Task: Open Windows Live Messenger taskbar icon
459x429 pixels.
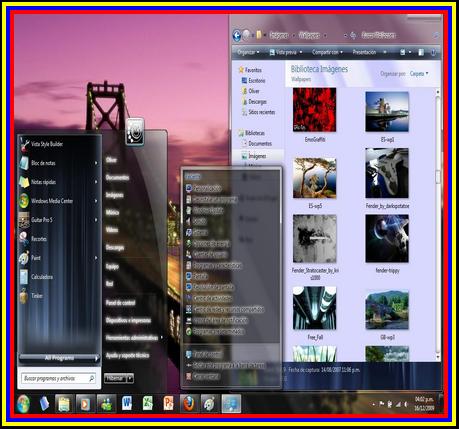Action: (x=106, y=404)
